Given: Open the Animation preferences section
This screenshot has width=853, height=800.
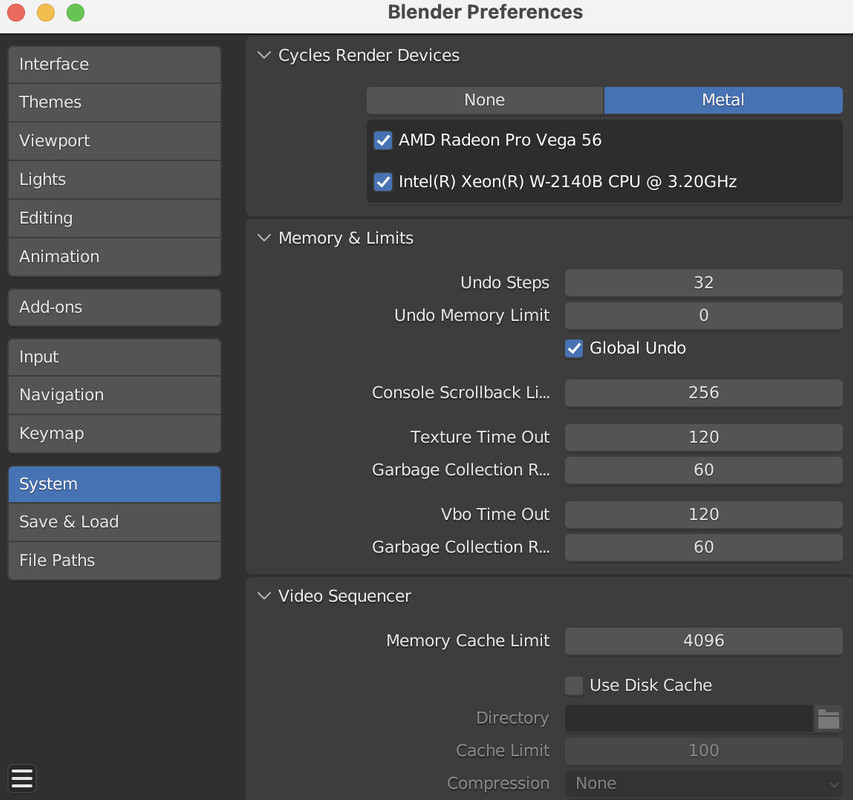Looking at the screenshot, I should (x=114, y=257).
